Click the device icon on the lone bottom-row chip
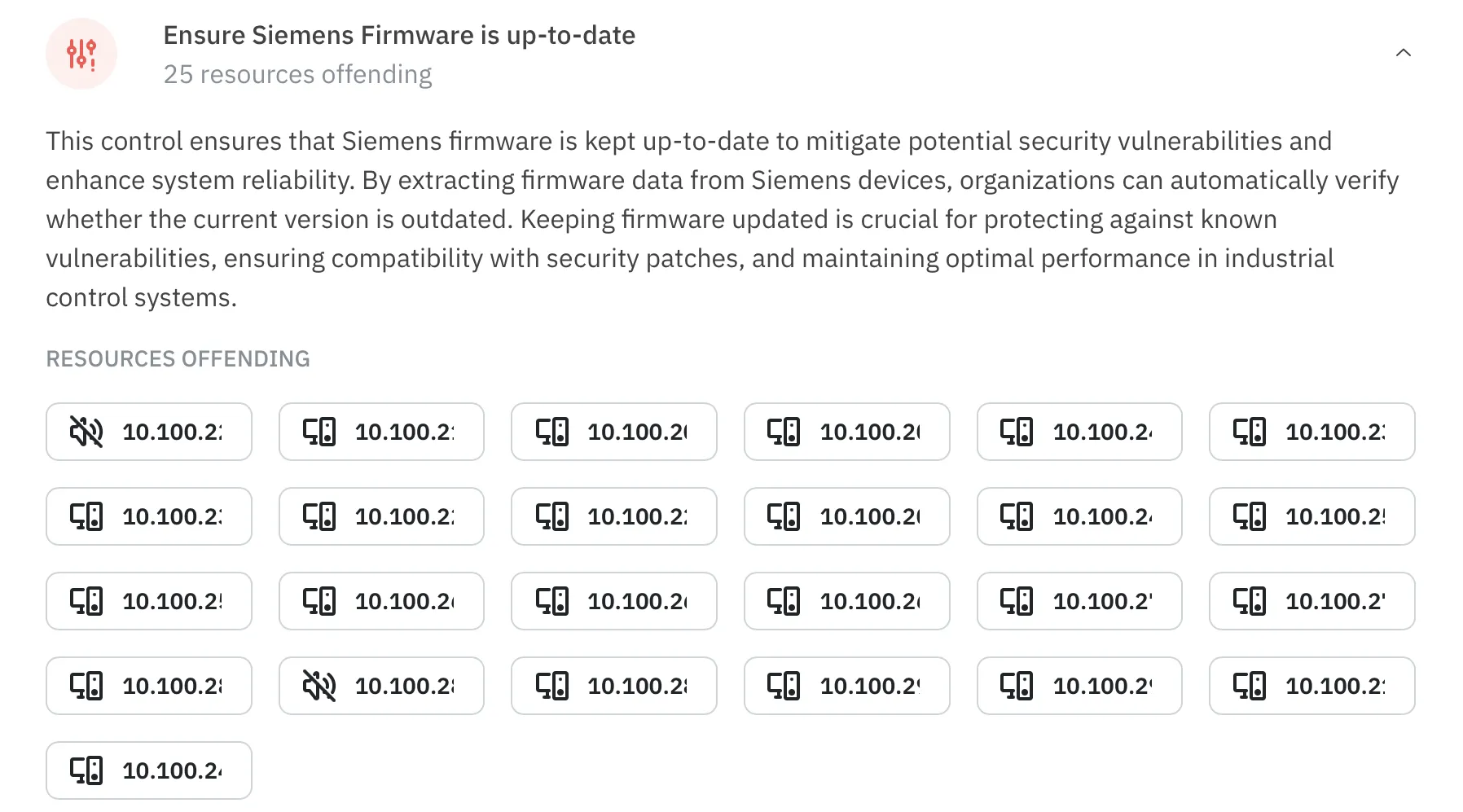Viewport: 1463px width, 812px height. 86,770
